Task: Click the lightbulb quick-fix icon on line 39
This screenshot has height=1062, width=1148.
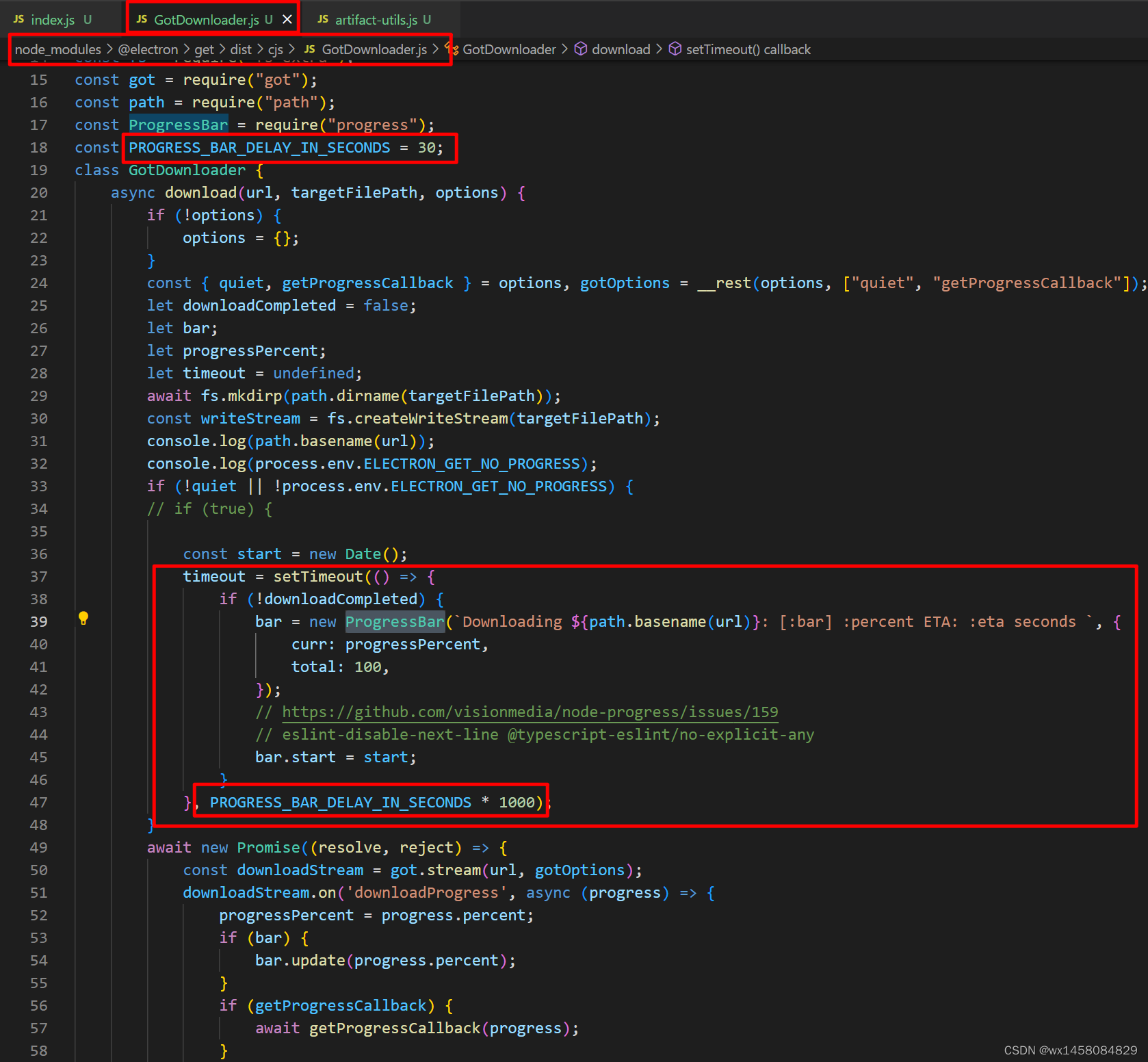Action: tap(83, 619)
